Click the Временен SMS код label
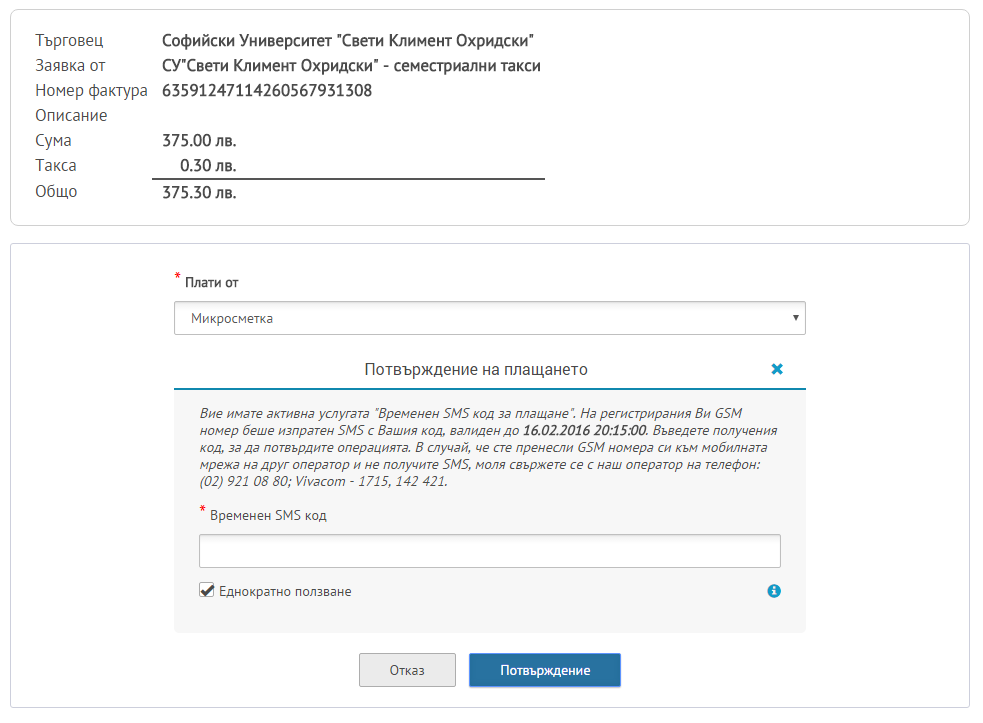Screen dimensions: 983x723 [268, 515]
